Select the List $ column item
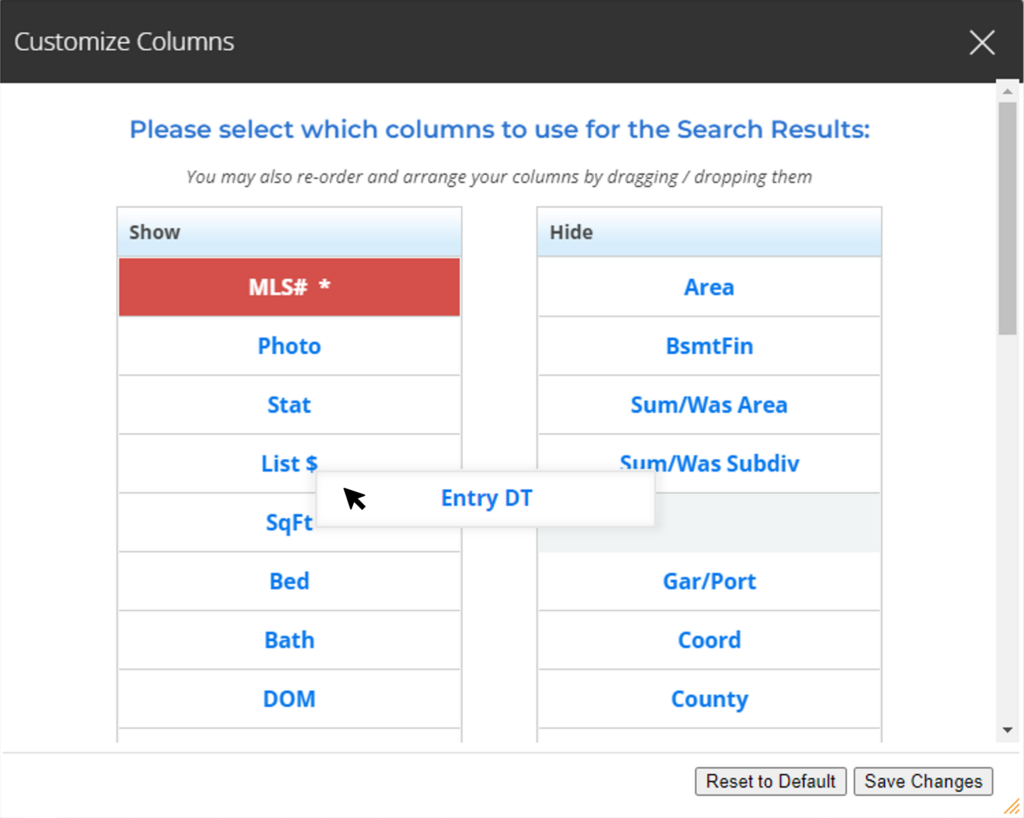Viewport: 1024px width, 818px height. pyautogui.click(x=289, y=464)
